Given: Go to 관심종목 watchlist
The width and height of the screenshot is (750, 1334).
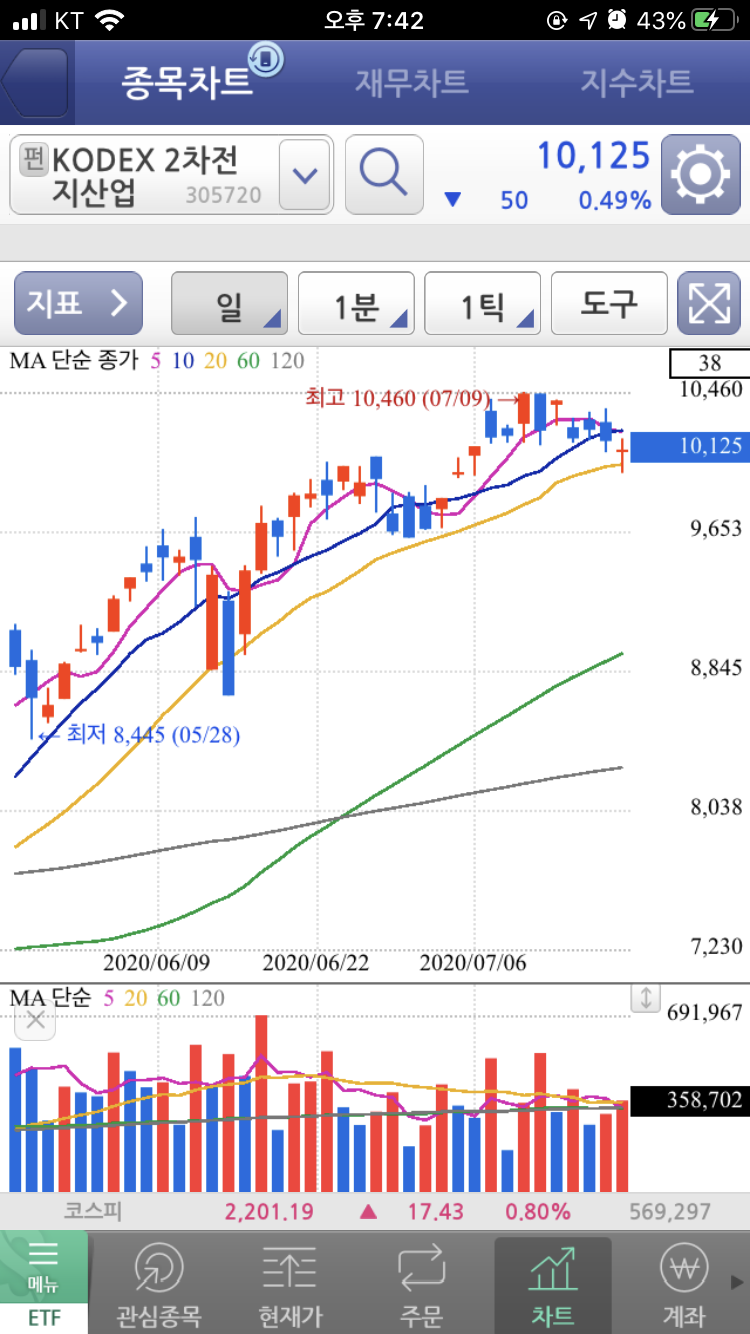Looking at the screenshot, I should (x=159, y=1284).
